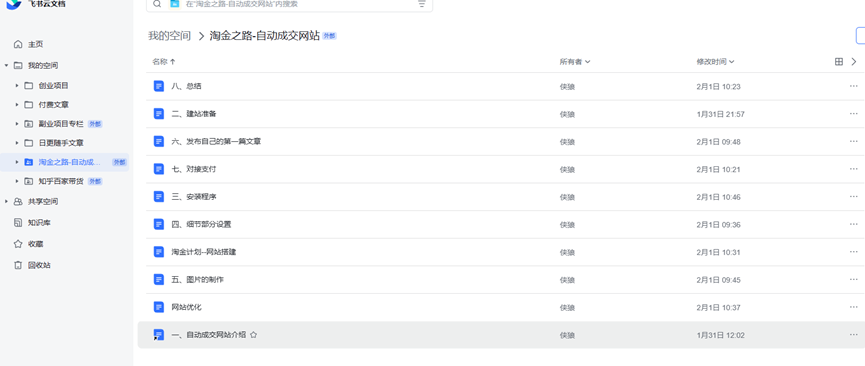Screen dimensions: 865x366
Task: Click the 回收站 trash can icon
Action: pyautogui.click(x=18, y=265)
